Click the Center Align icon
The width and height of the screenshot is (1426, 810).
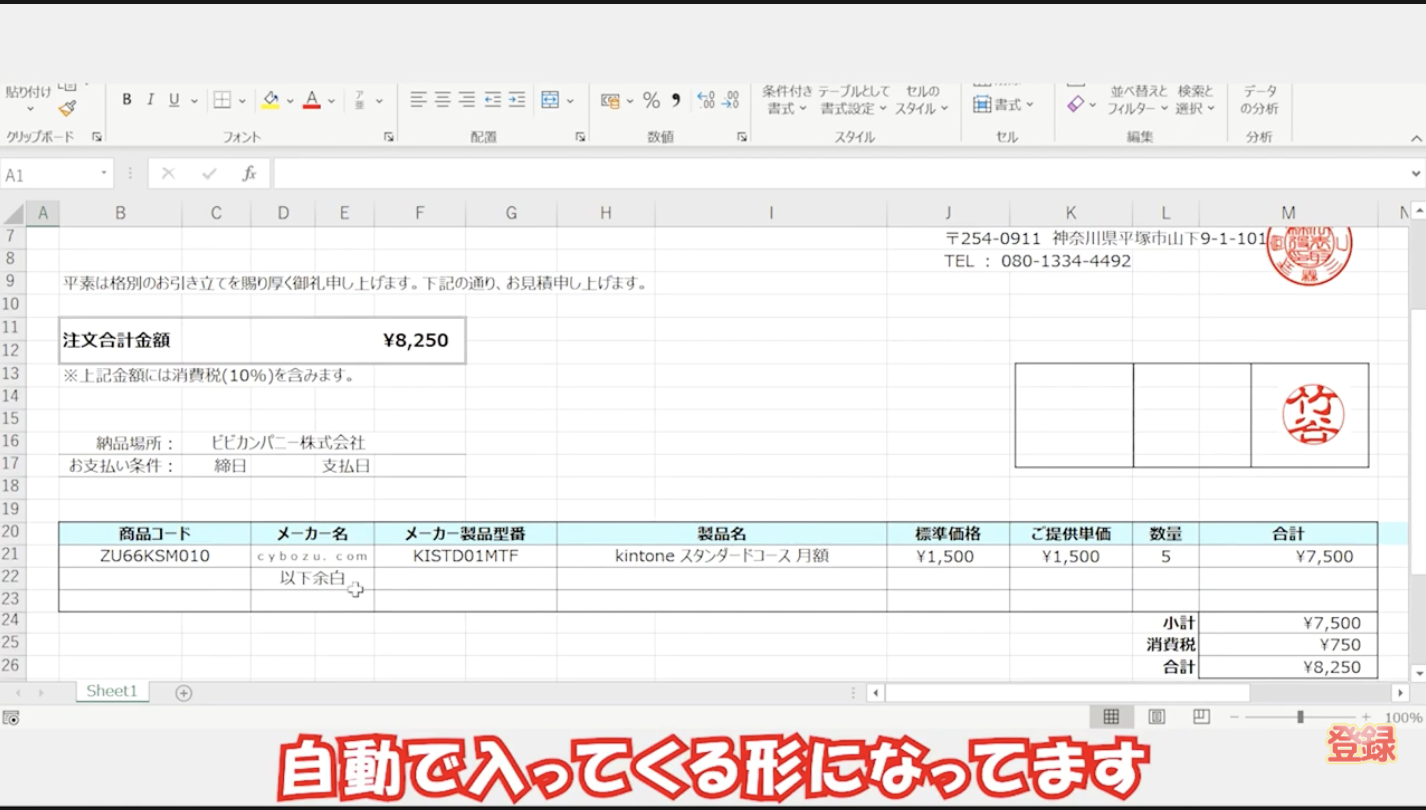[441, 101]
